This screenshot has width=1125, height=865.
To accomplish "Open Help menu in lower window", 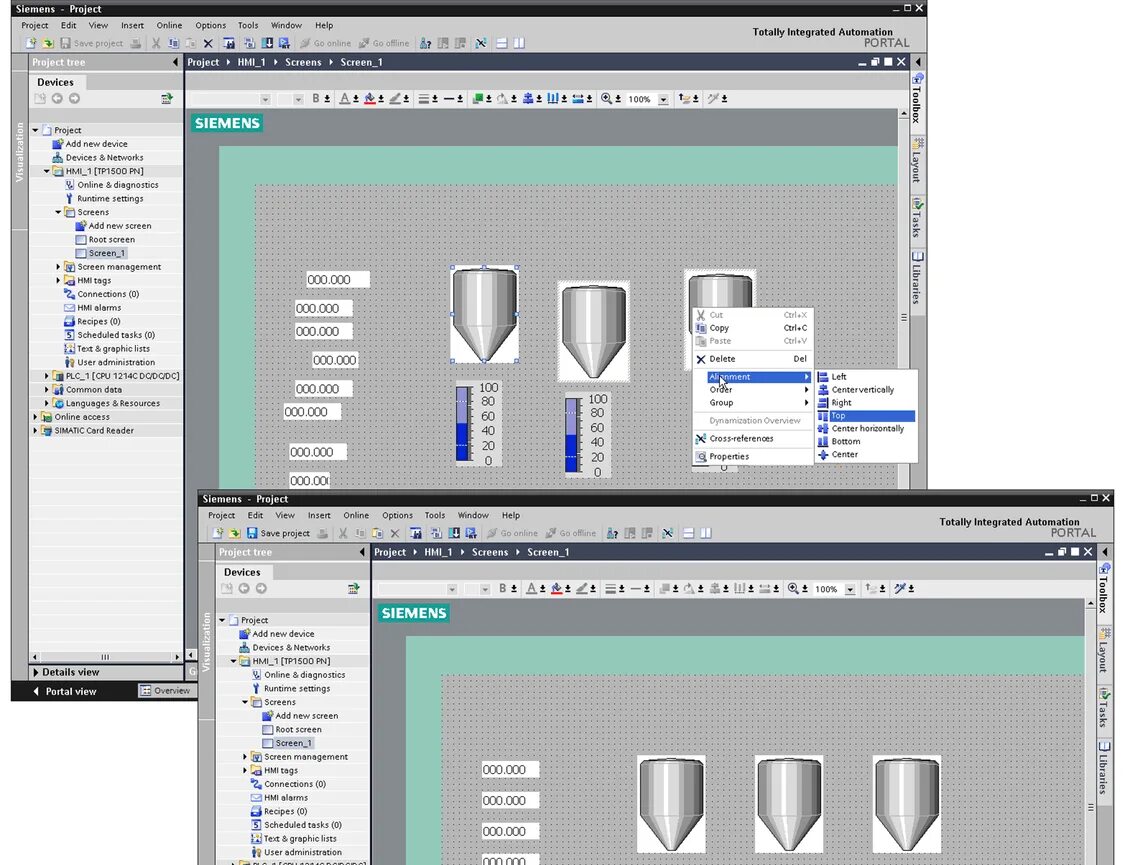I will tap(511, 515).
